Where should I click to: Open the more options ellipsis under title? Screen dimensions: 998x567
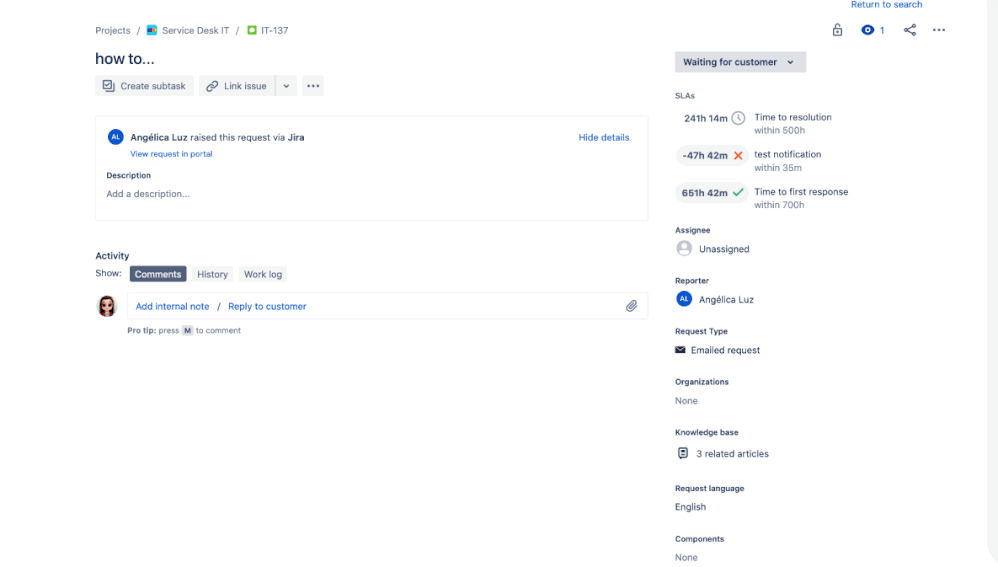(313, 86)
